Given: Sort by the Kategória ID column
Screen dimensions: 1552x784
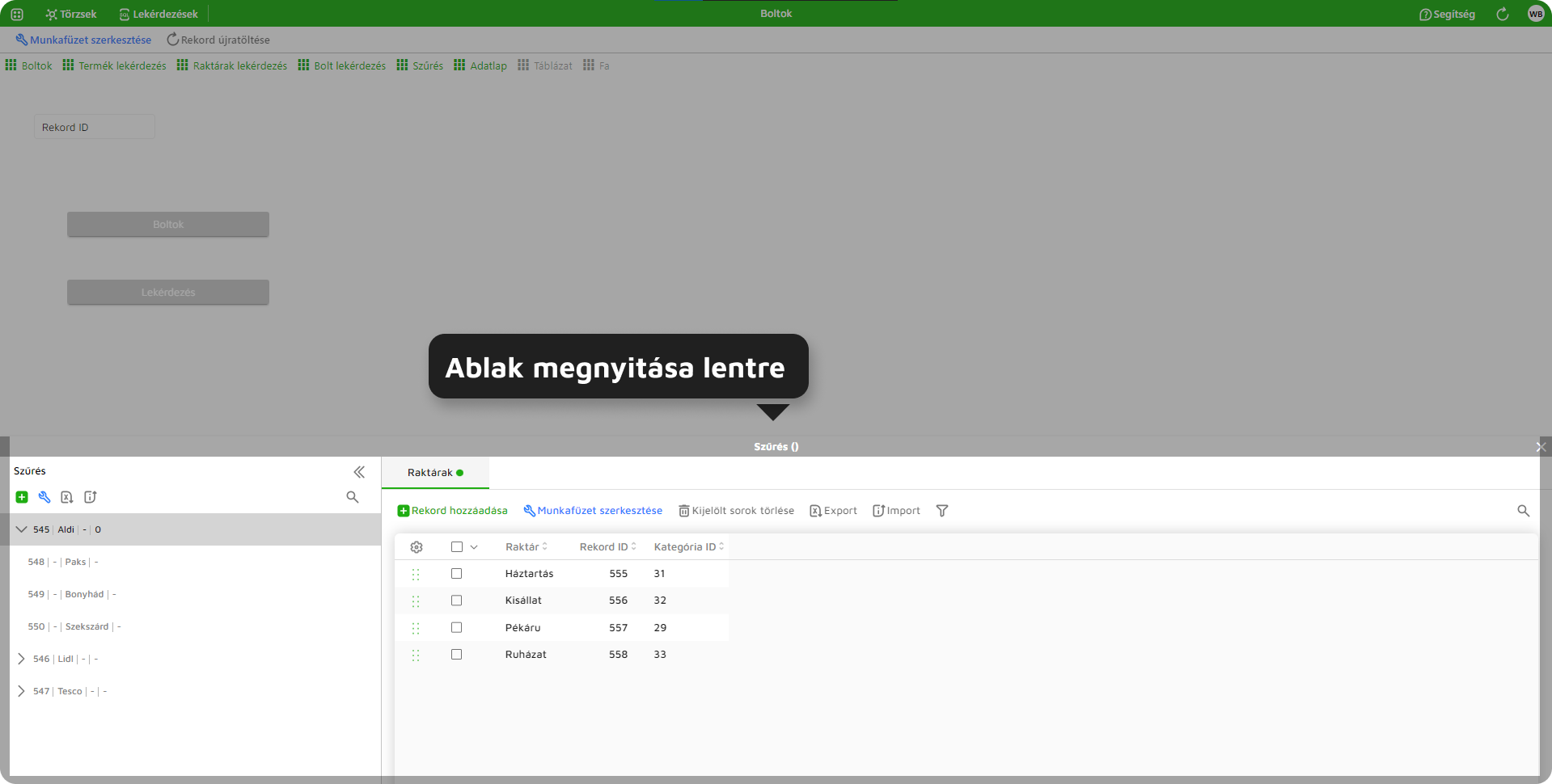Looking at the screenshot, I should click(689, 547).
